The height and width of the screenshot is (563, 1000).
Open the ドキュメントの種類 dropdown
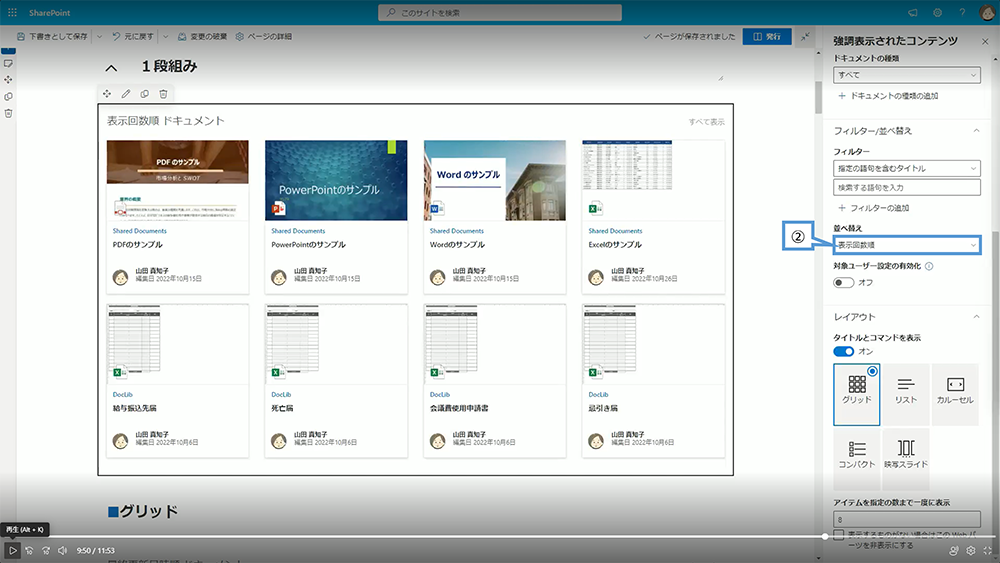pyautogui.click(x=906, y=75)
